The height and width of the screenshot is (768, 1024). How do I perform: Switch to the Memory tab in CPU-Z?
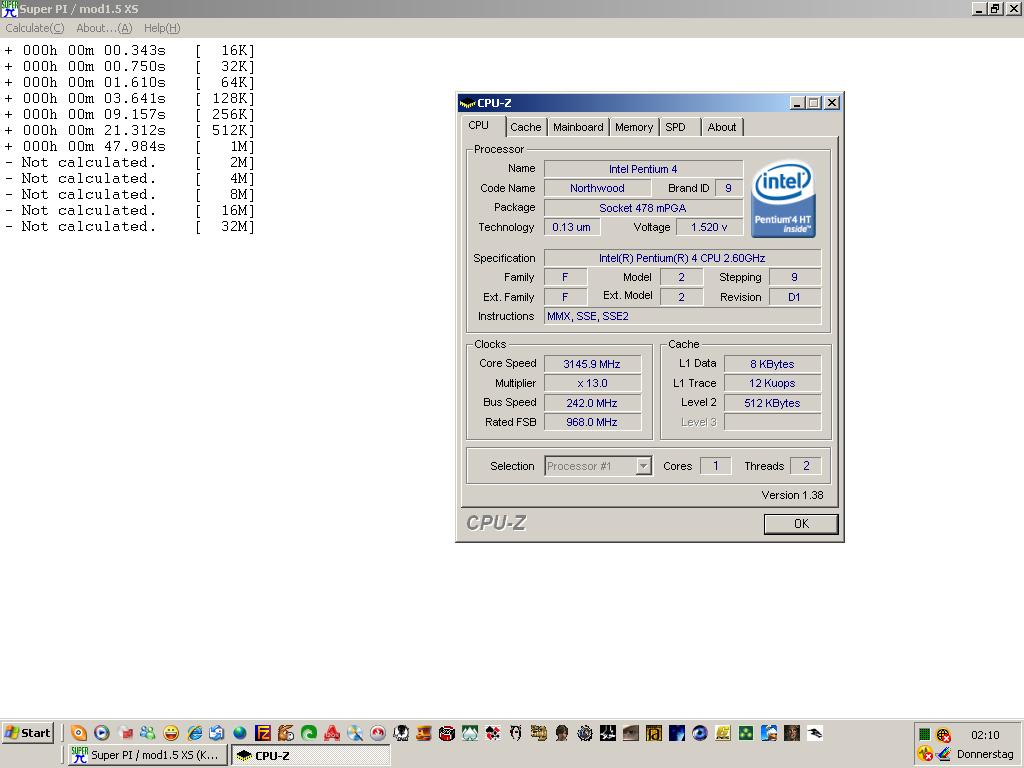633,127
